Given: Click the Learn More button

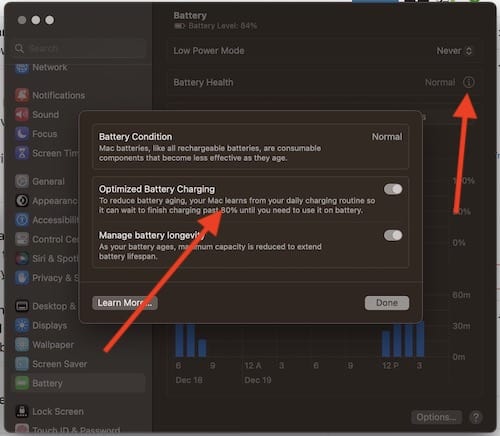Looking at the screenshot, I should (x=125, y=303).
